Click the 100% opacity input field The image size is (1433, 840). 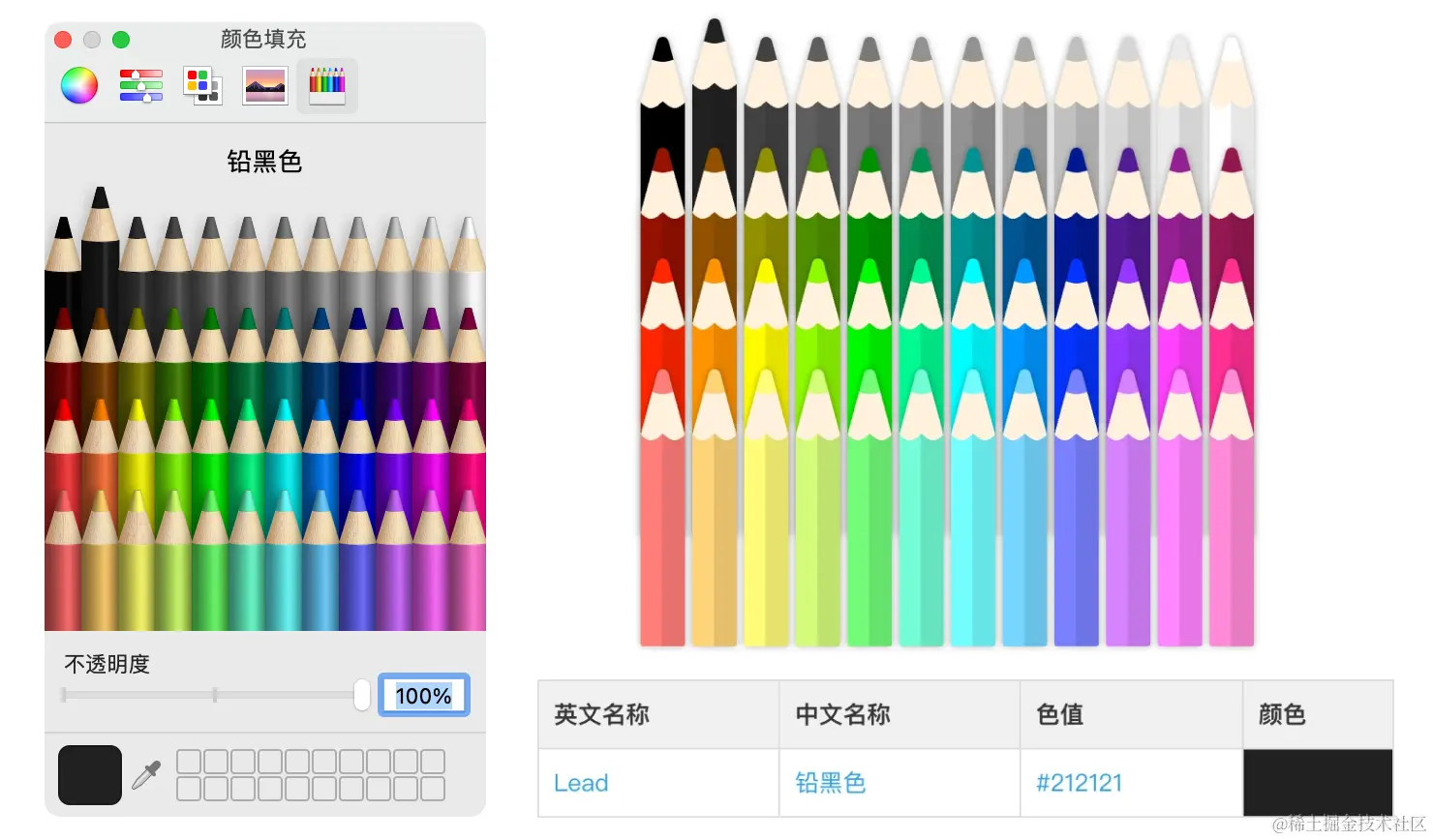423,696
